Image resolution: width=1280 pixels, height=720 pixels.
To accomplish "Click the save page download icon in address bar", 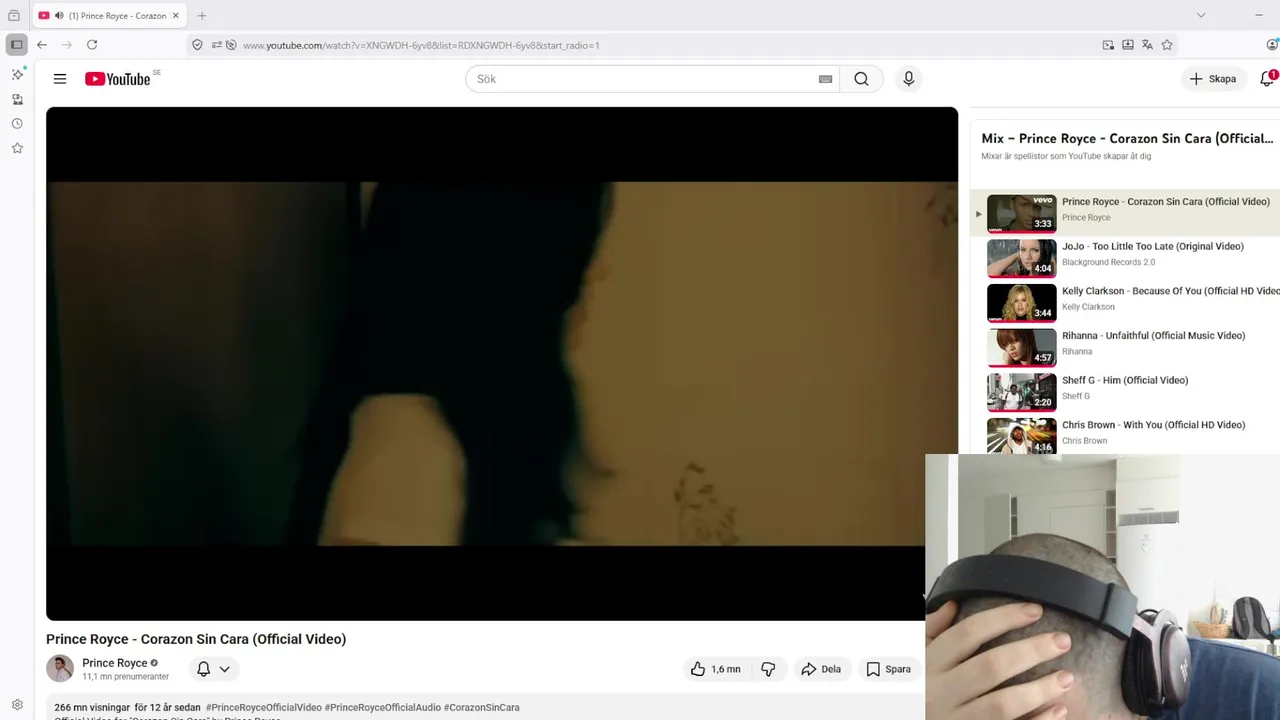I will coord(1128,45).
